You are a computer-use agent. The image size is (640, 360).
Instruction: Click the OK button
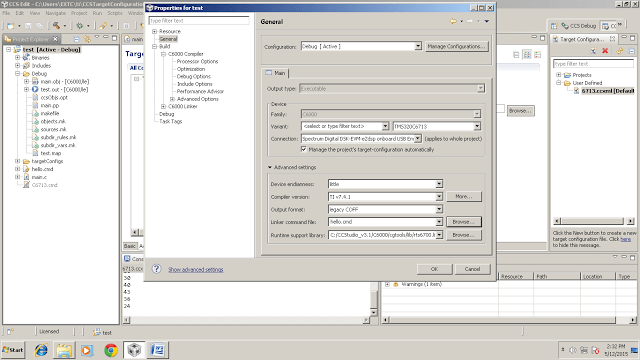pos(434,269)
